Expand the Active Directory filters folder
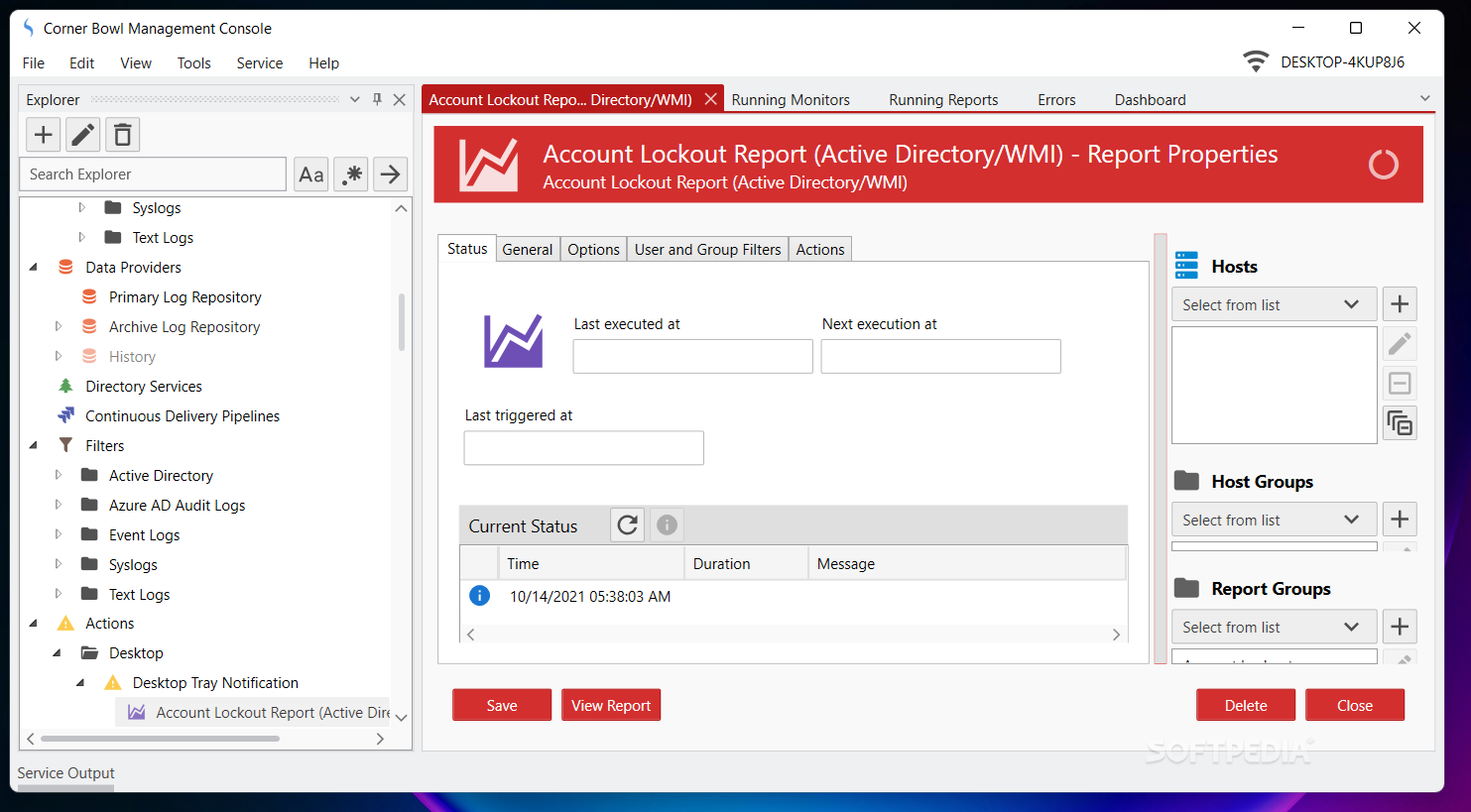1471x812 pixels. tap(58, 475)
